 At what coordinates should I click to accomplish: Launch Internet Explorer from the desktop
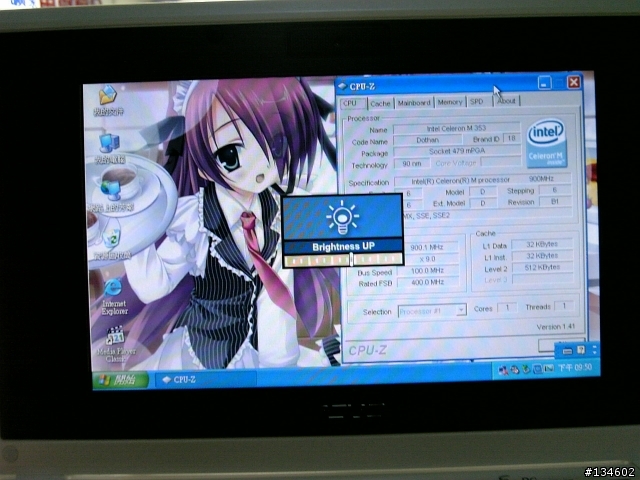(x=114, y=296)
